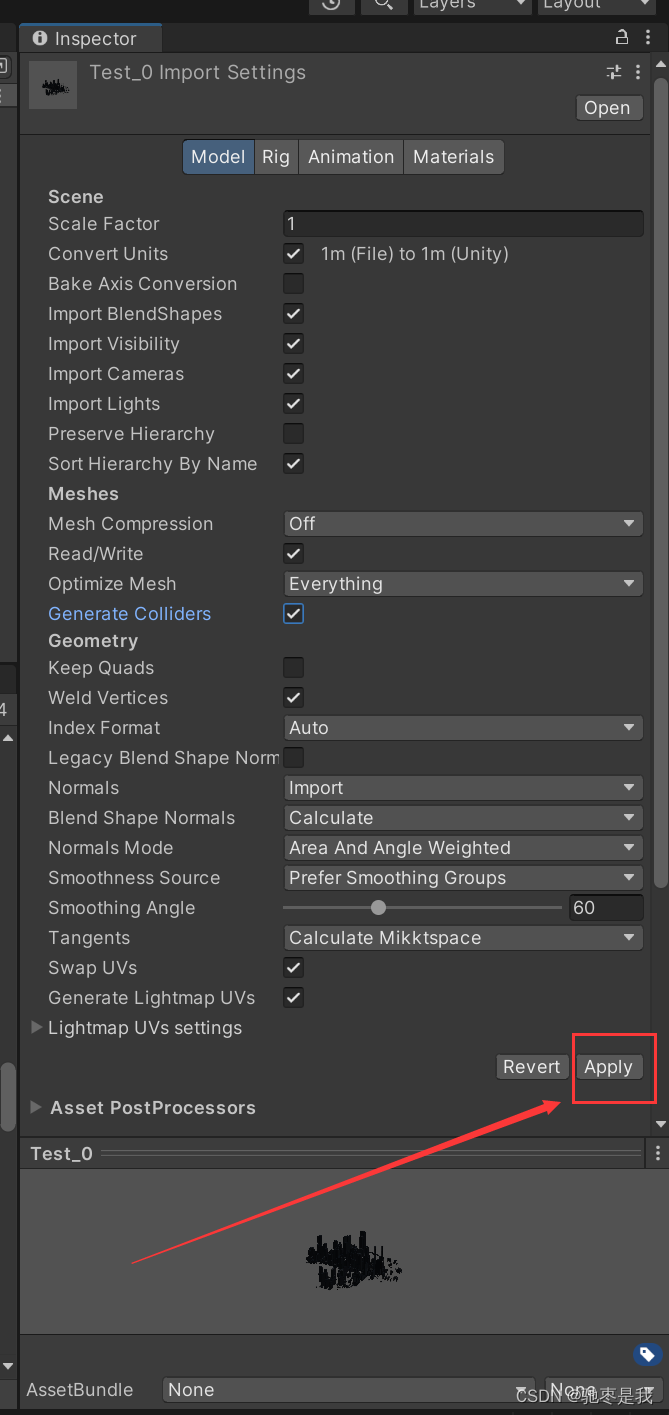
Task: Click the undo history icon in toolbar
Action: click(331, 6)
